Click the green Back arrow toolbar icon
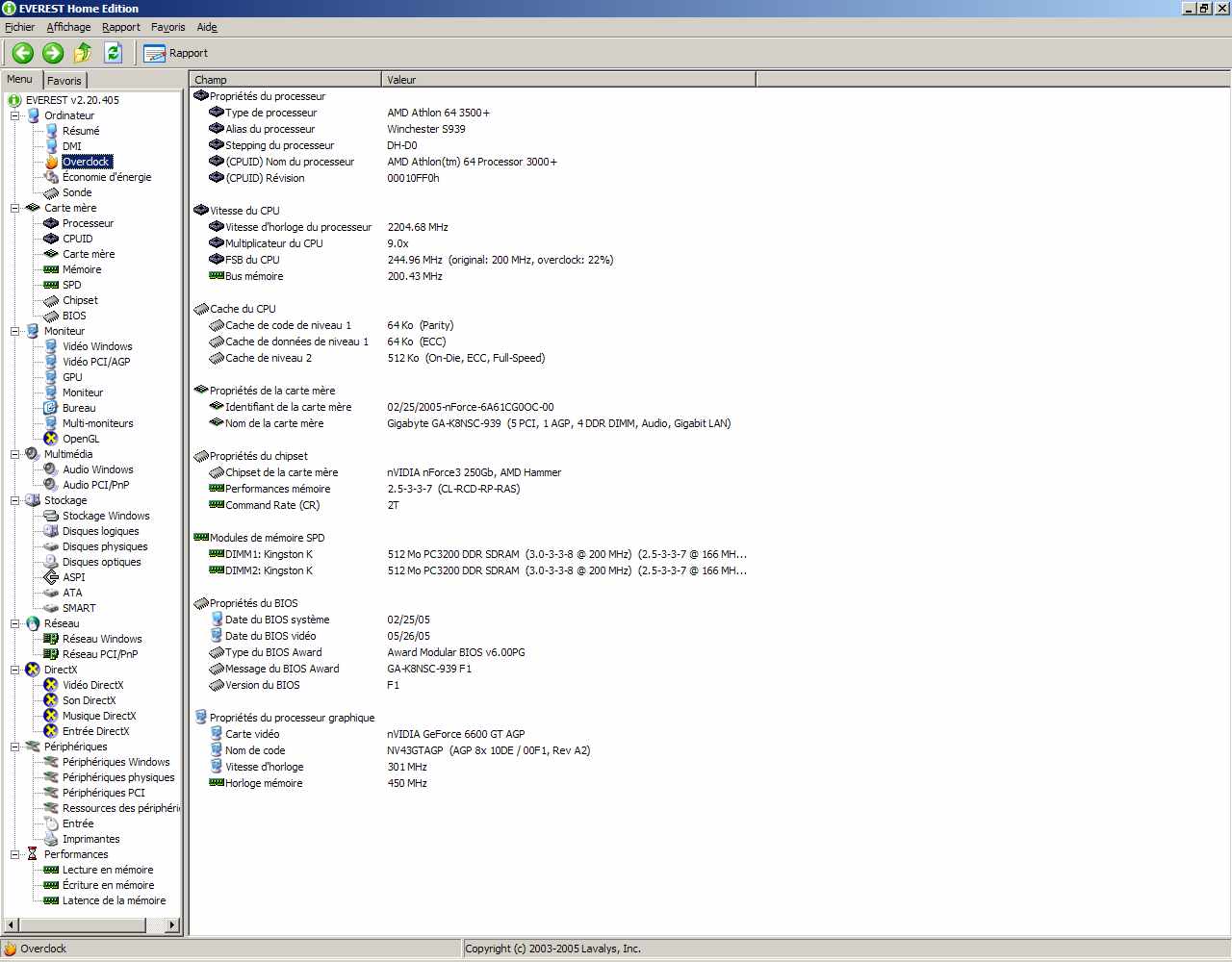This screenshot has height=962, width=1232. click(23, 53)
